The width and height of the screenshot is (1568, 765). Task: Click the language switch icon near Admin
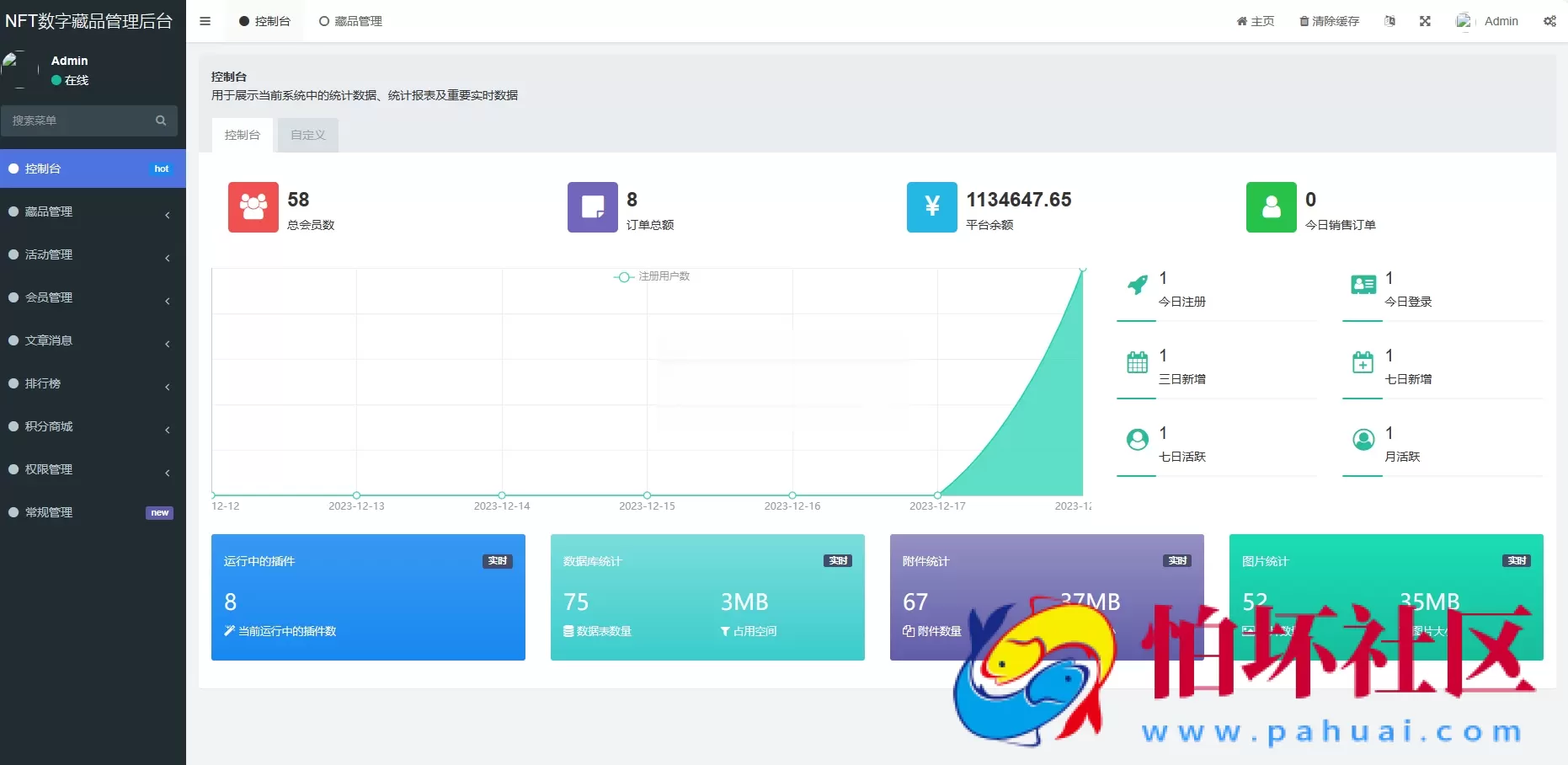coord(1389,21)
